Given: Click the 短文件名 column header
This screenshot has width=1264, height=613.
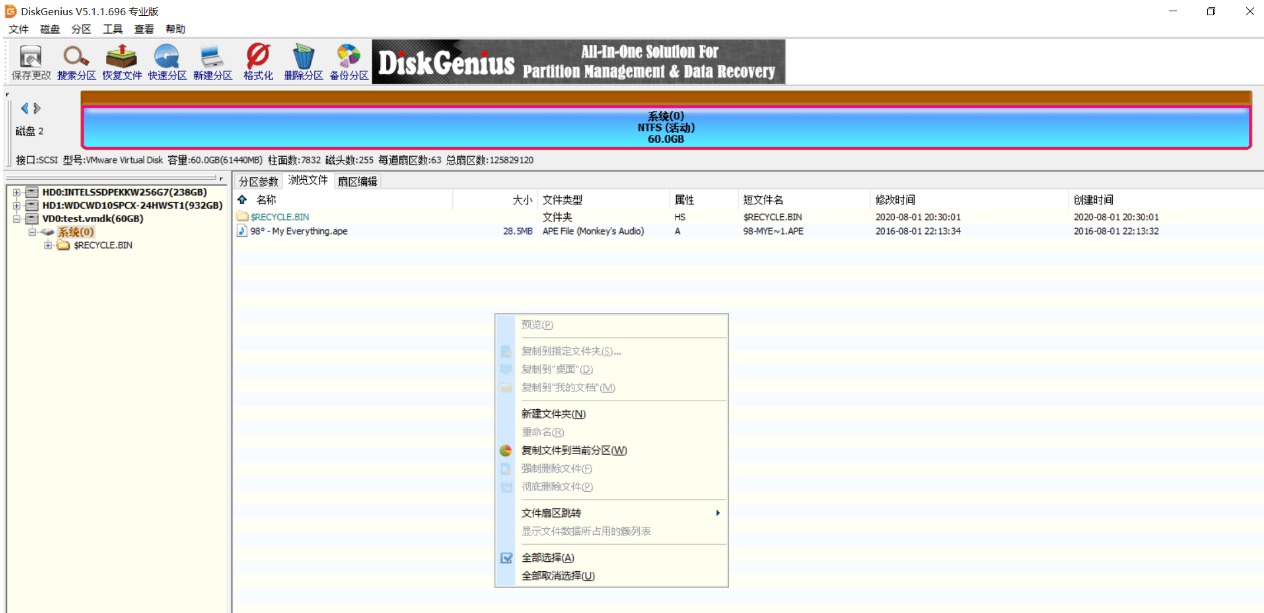Looking at the screenshot, I should coord(805,200).
